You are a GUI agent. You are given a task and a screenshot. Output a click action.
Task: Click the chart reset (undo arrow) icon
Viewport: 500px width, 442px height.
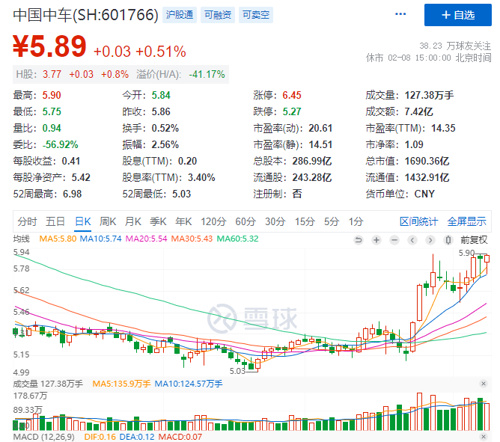click(358, 240)
